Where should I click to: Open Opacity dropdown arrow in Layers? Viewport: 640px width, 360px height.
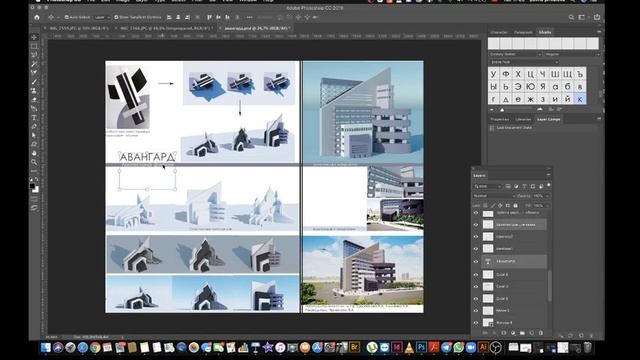point(547,196)
